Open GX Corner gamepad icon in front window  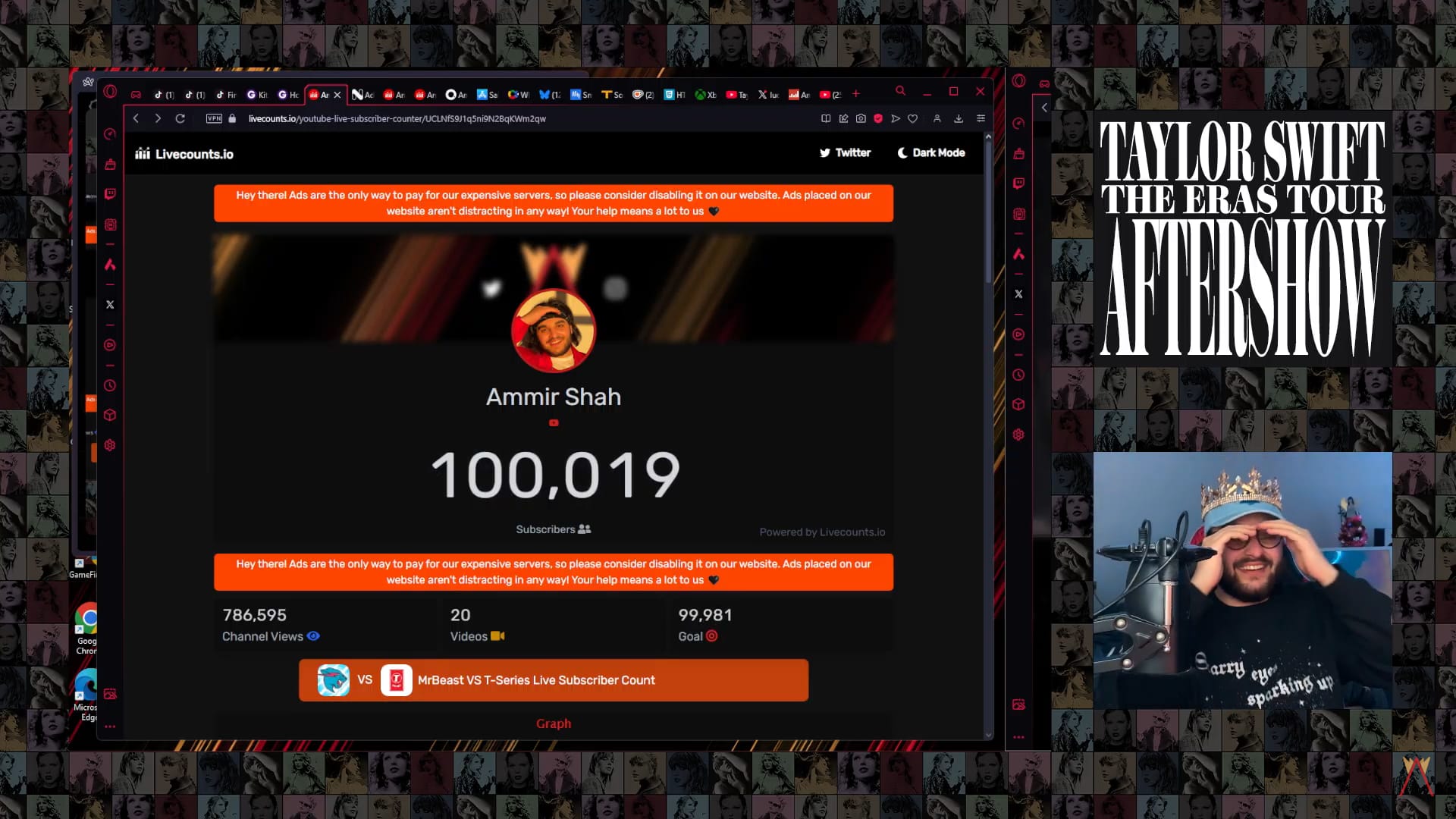[136, 94]
